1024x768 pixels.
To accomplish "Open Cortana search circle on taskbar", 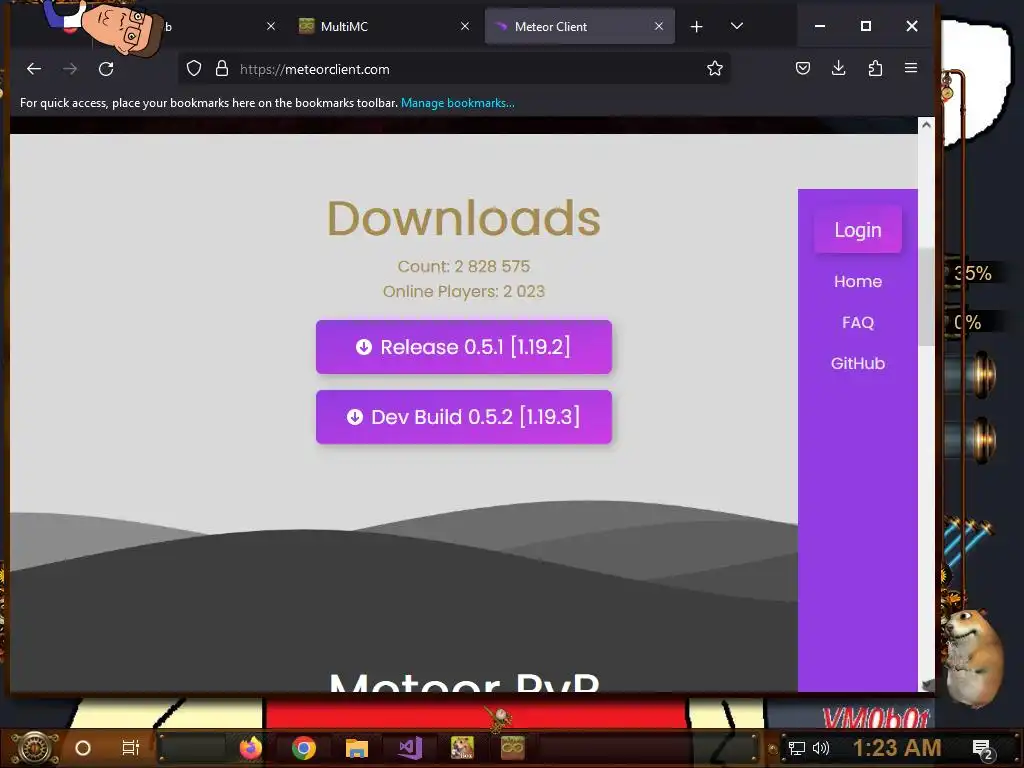I will (83, 748).
